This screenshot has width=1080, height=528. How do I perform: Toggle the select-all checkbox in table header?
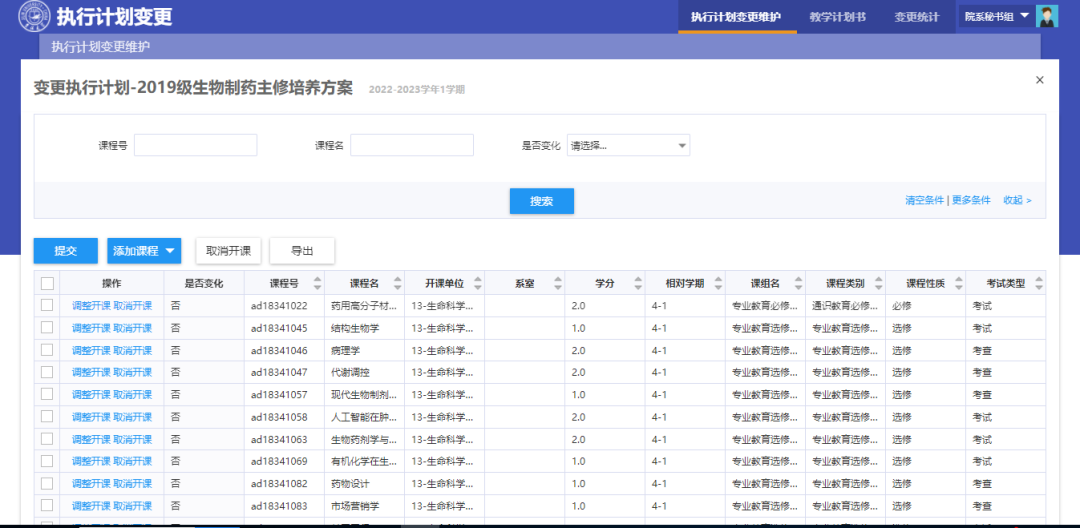[47, 283]
